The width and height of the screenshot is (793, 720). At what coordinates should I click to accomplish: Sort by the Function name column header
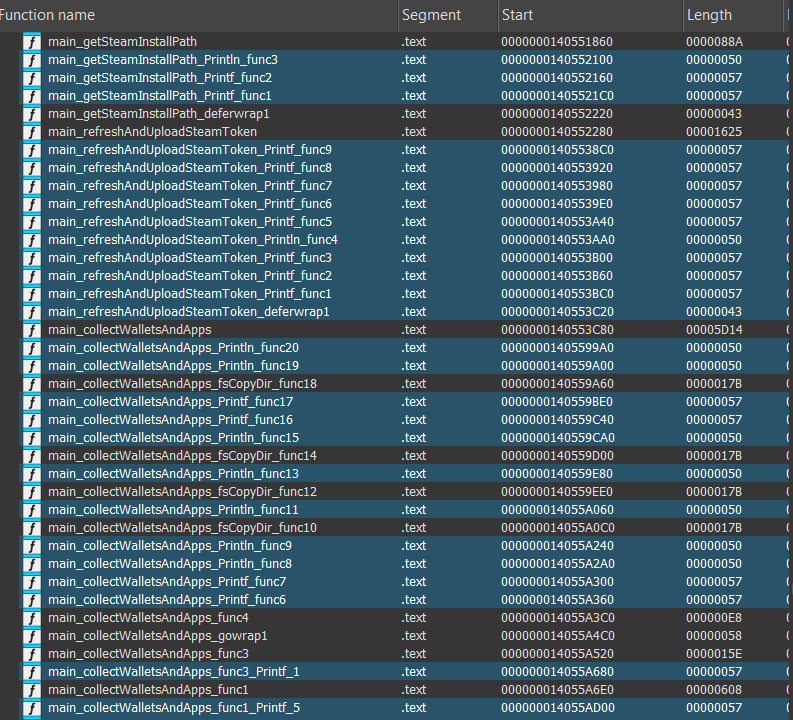198,15
